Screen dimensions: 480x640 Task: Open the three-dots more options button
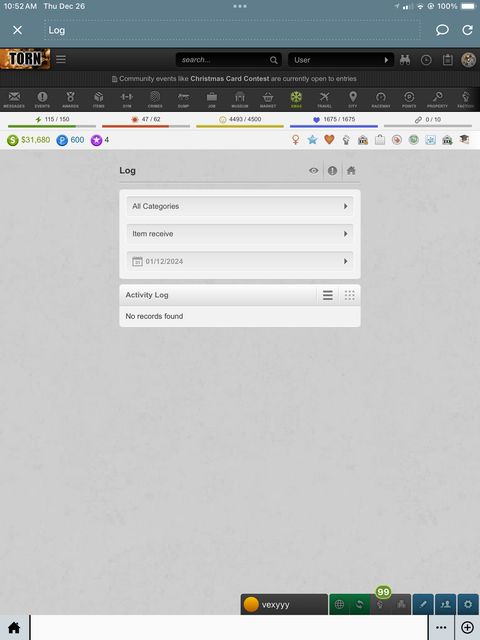[441, 628]
